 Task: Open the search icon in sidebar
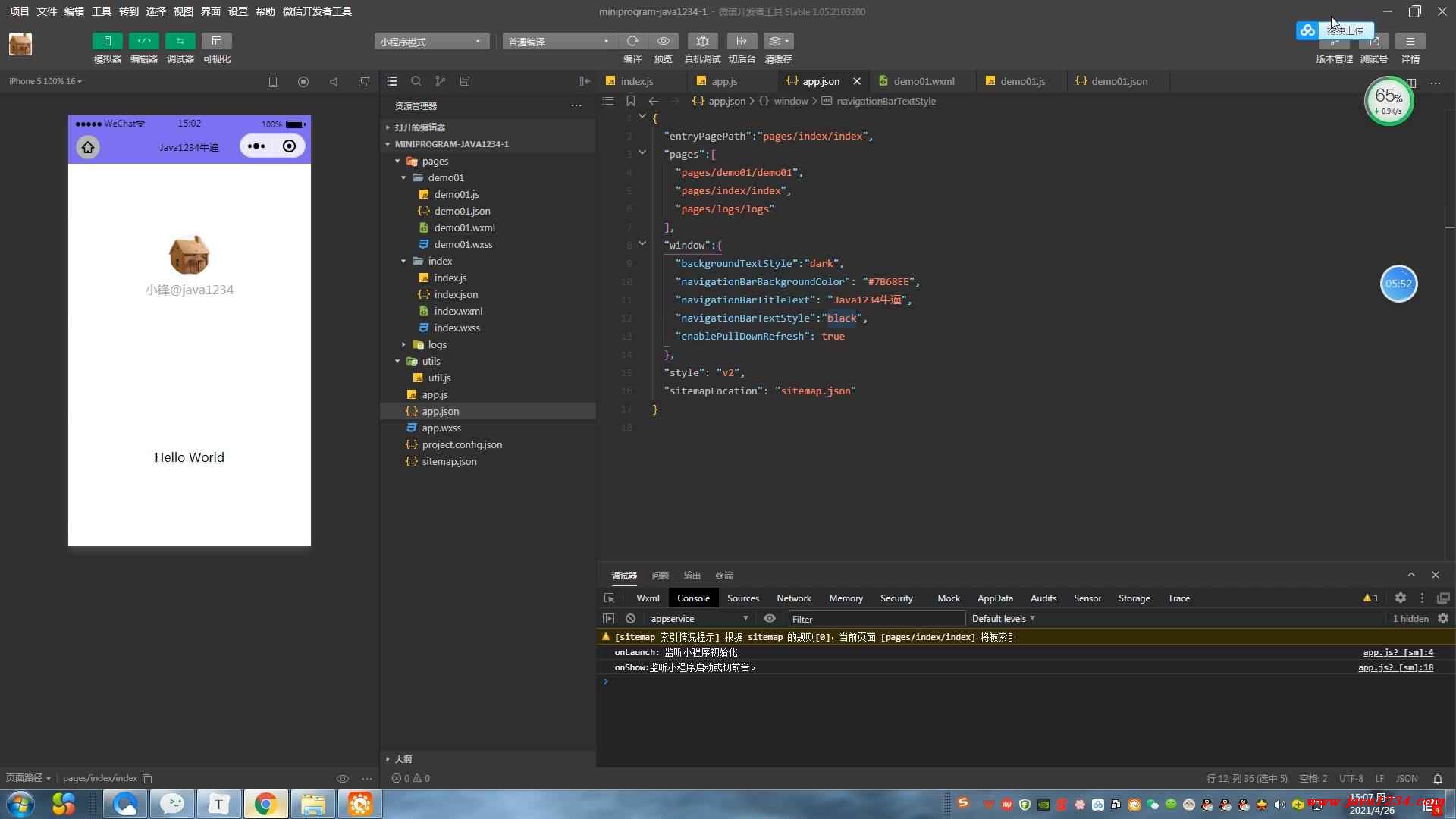416,81
